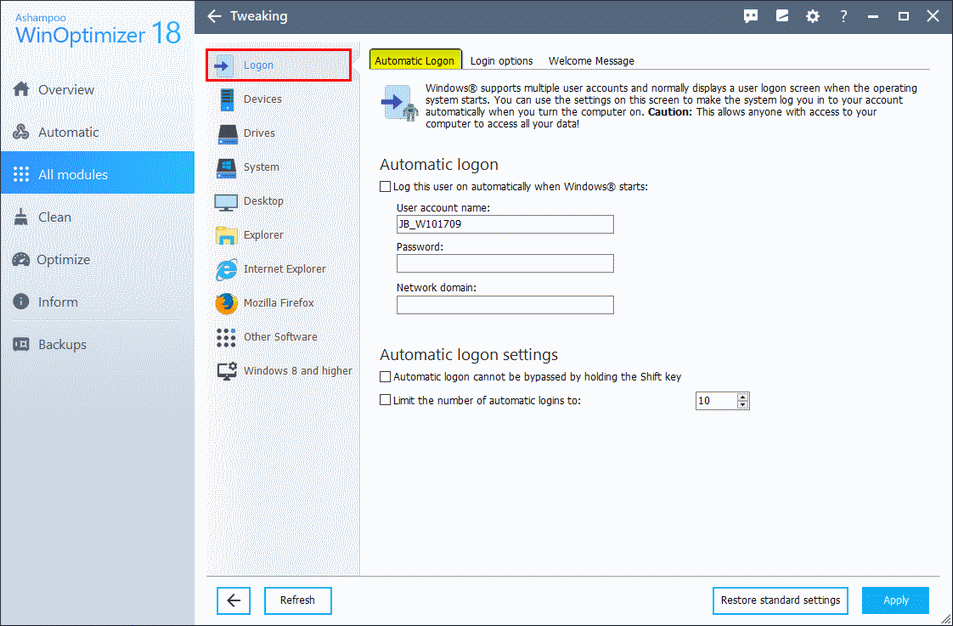The height and width of the screenshot is (626, 953).
Task: Click the Clean broom icon
Action: coord(21,217)
